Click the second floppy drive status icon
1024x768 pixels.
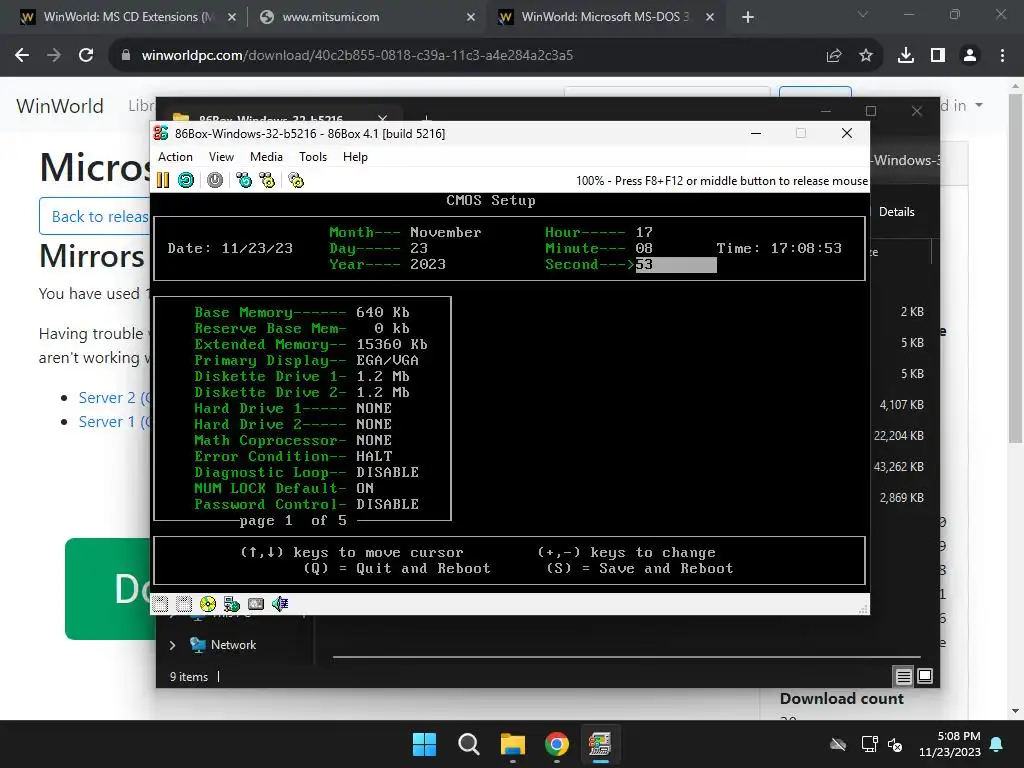pyautogui.click(x=184, y=604)
